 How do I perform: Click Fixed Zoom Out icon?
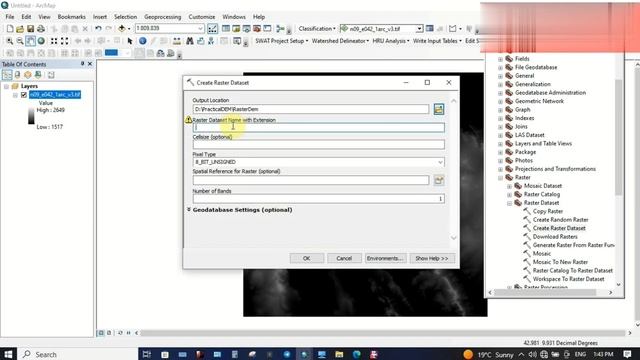[x=64, y=41]
